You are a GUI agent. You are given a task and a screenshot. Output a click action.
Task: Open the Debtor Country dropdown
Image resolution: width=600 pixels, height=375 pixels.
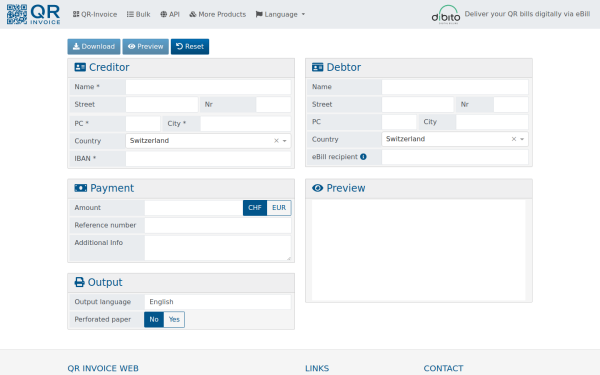pos(455,139)
